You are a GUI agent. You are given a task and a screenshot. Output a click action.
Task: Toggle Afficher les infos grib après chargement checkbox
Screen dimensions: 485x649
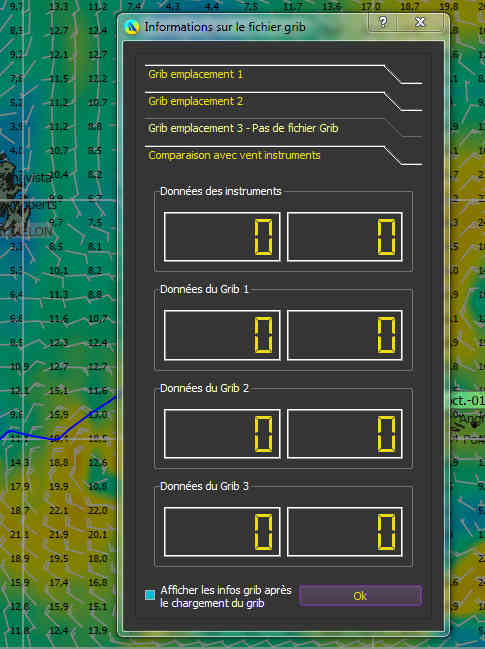pos(150,595)
